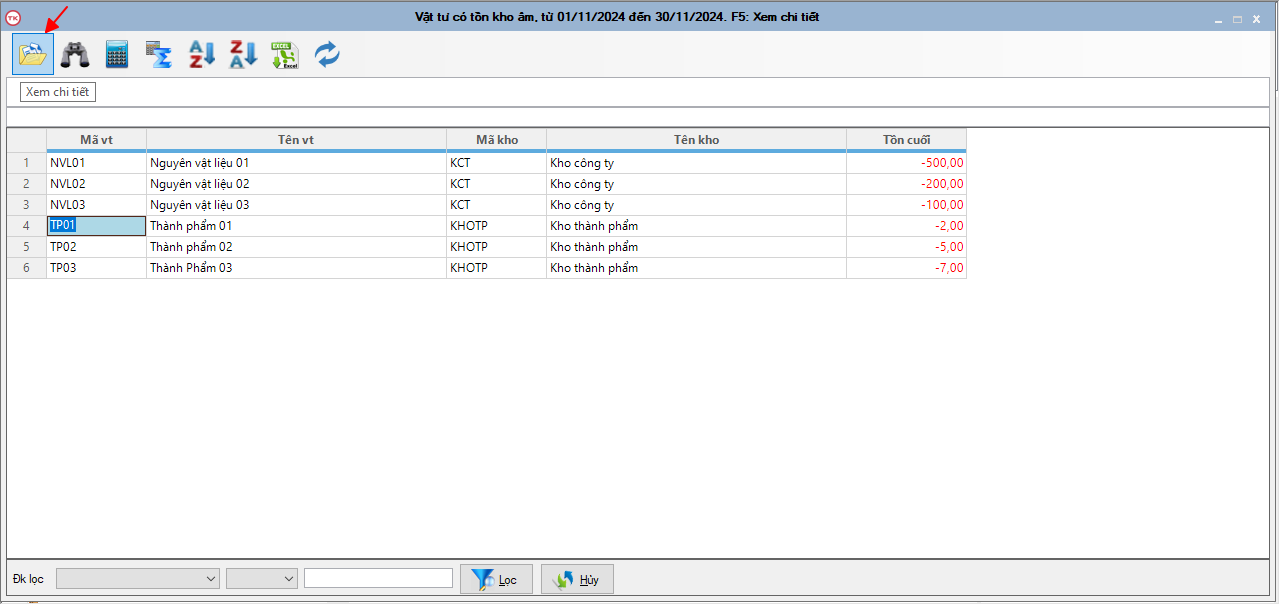
Task: Click the Tồn cuối column header
Action: [906, 140]
